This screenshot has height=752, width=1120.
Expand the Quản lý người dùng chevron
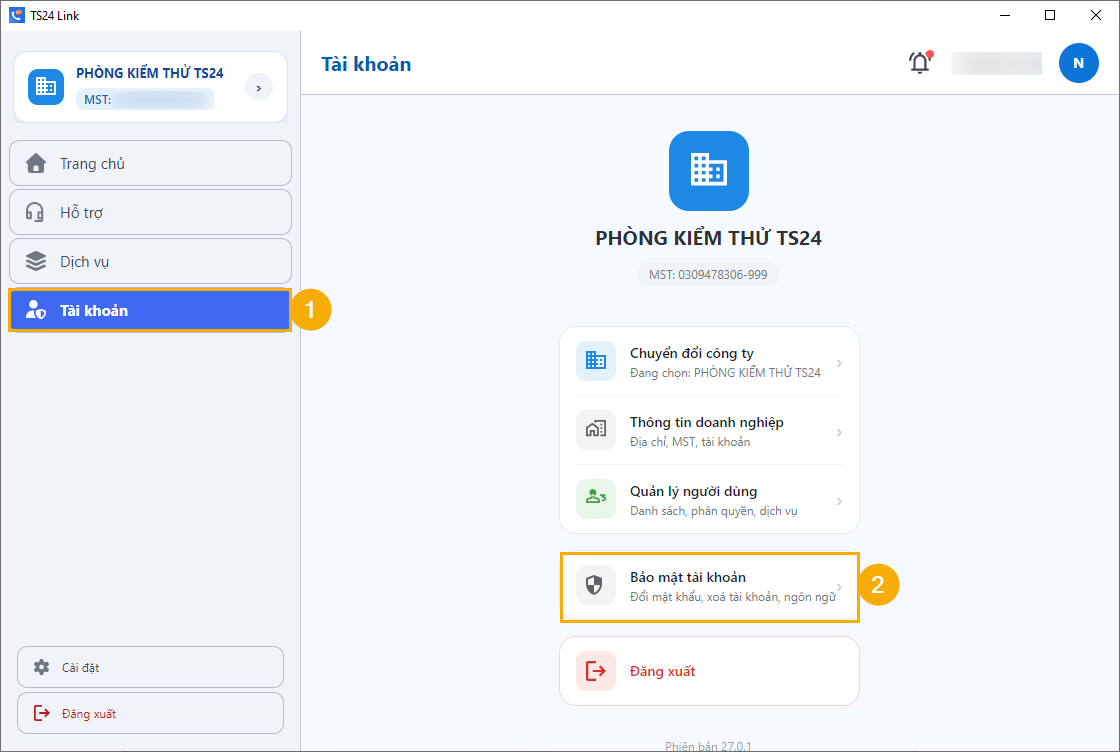click(x=839, y=501)
